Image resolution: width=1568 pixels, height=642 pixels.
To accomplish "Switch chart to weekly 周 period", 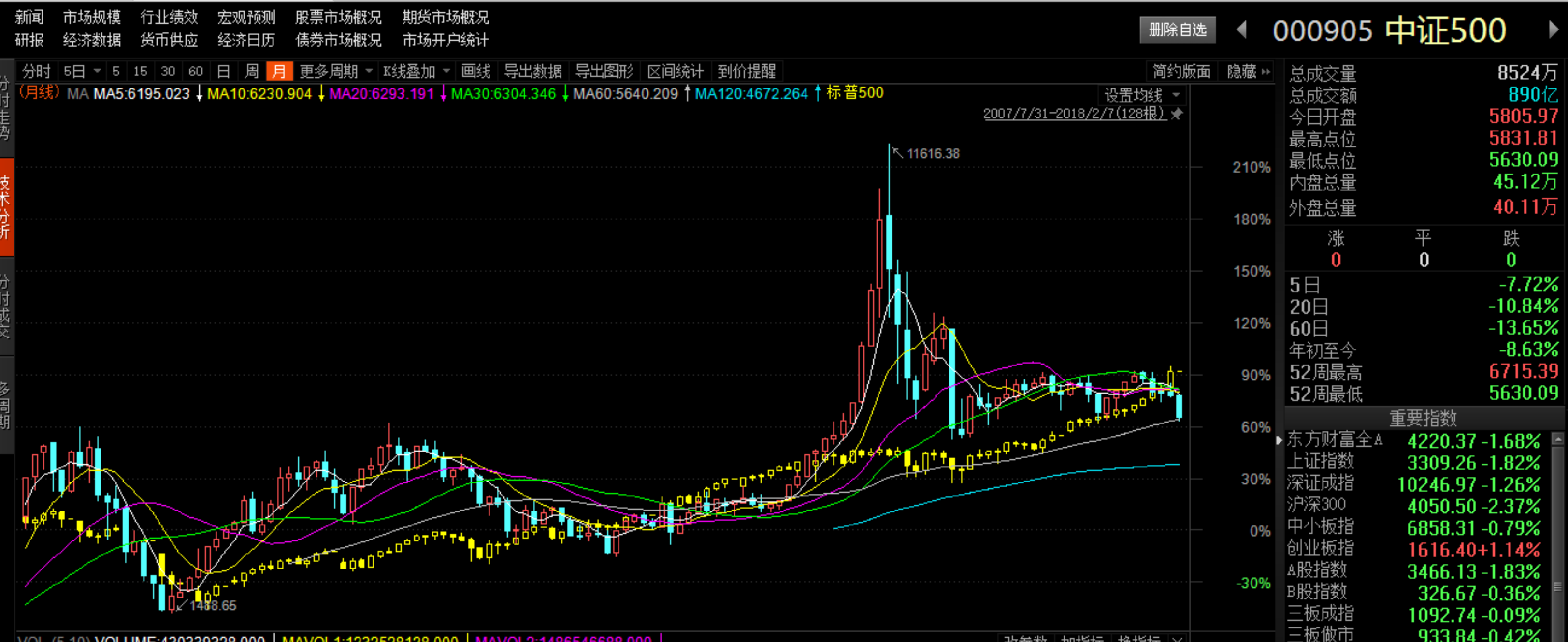I will [251, 72].
